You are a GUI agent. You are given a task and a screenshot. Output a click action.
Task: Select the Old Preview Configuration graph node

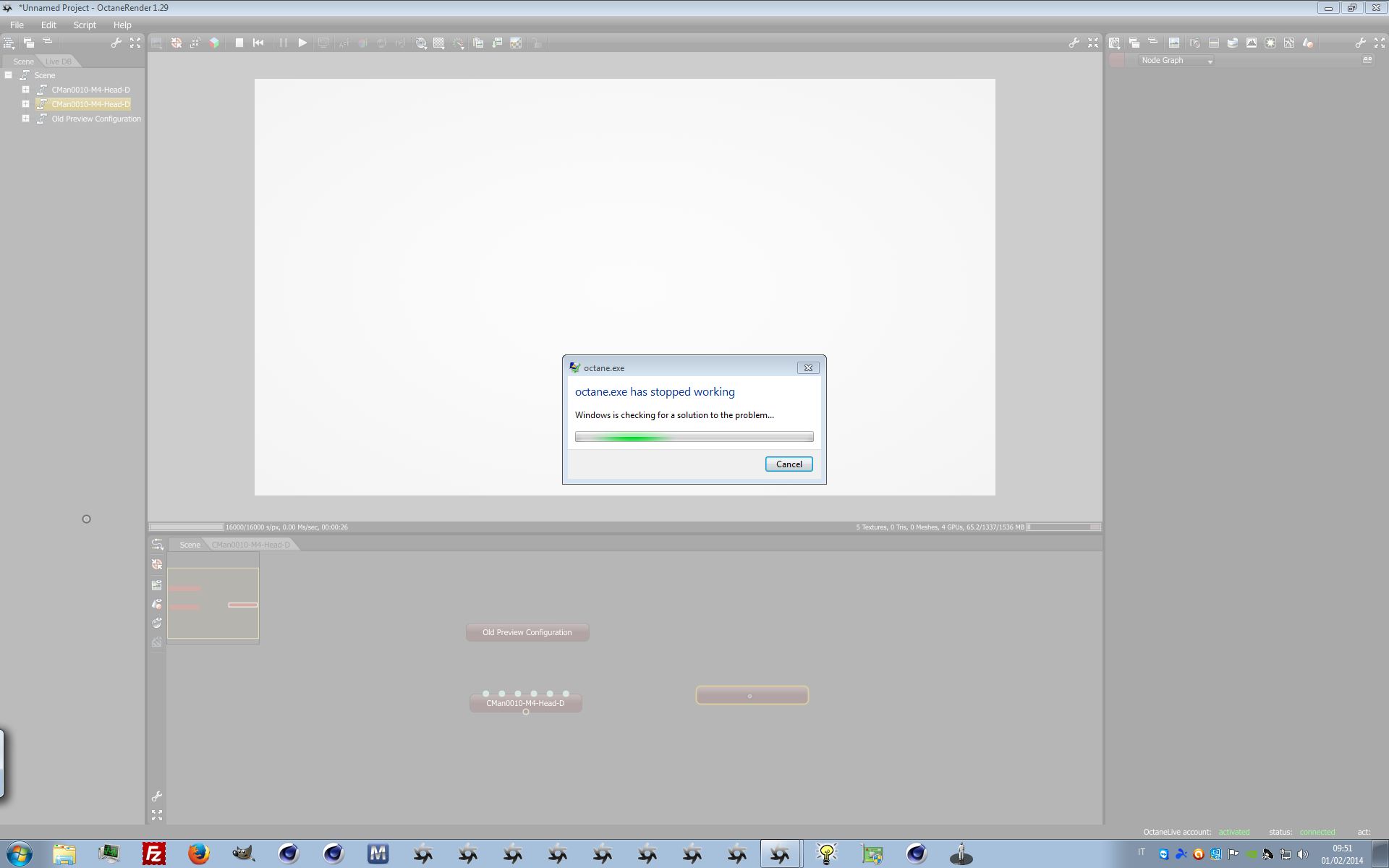[x=527, y=632]
